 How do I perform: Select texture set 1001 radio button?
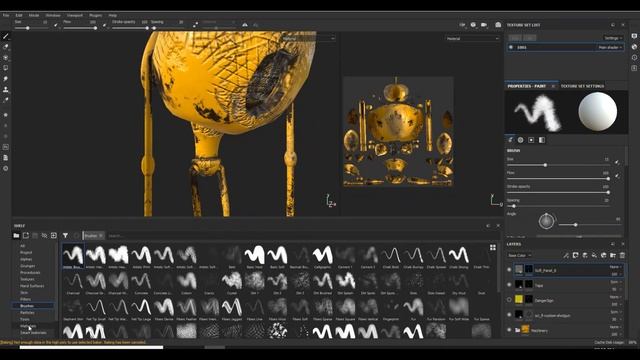511,47
